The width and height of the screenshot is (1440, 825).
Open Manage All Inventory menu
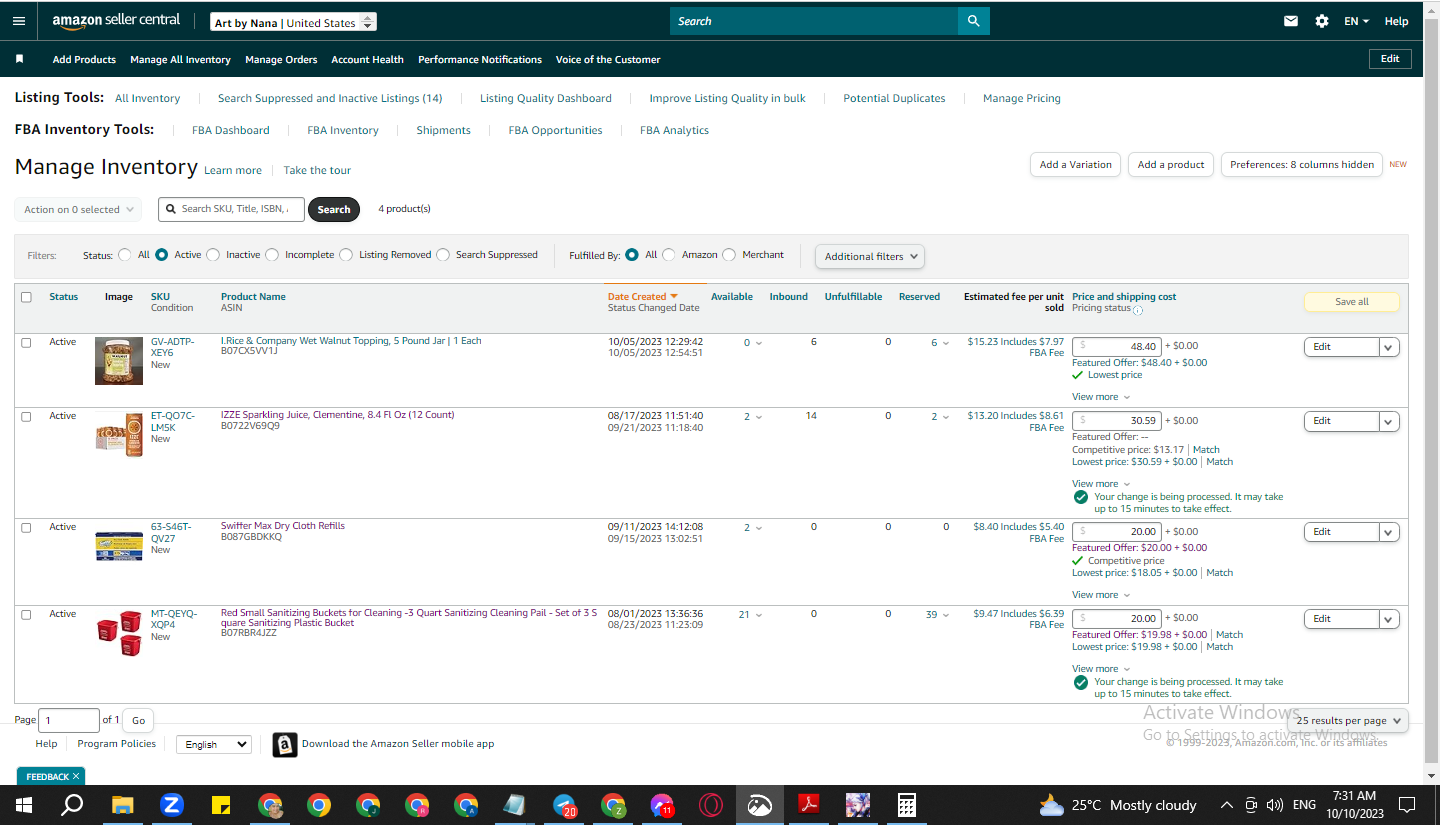(180, 59)
